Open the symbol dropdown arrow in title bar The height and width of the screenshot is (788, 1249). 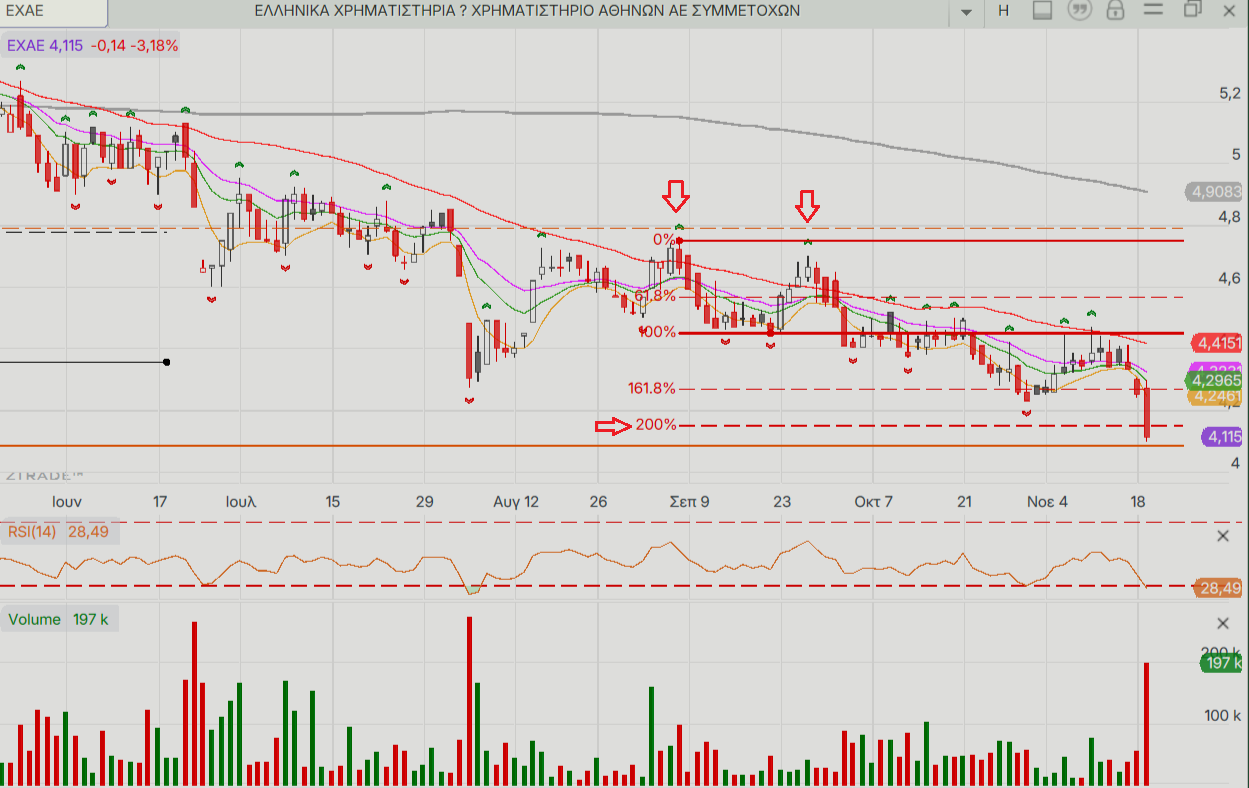(966, 11)
